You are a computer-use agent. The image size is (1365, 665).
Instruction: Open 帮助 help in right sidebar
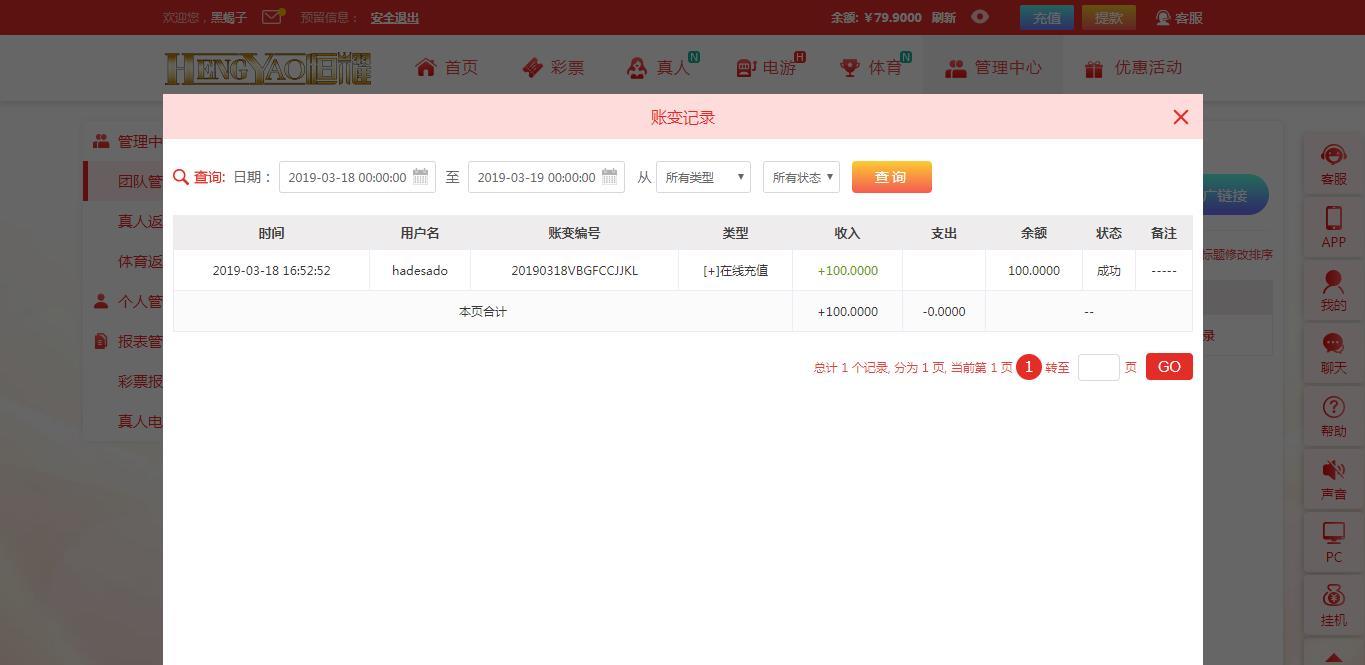click(x=1333, y=416)
